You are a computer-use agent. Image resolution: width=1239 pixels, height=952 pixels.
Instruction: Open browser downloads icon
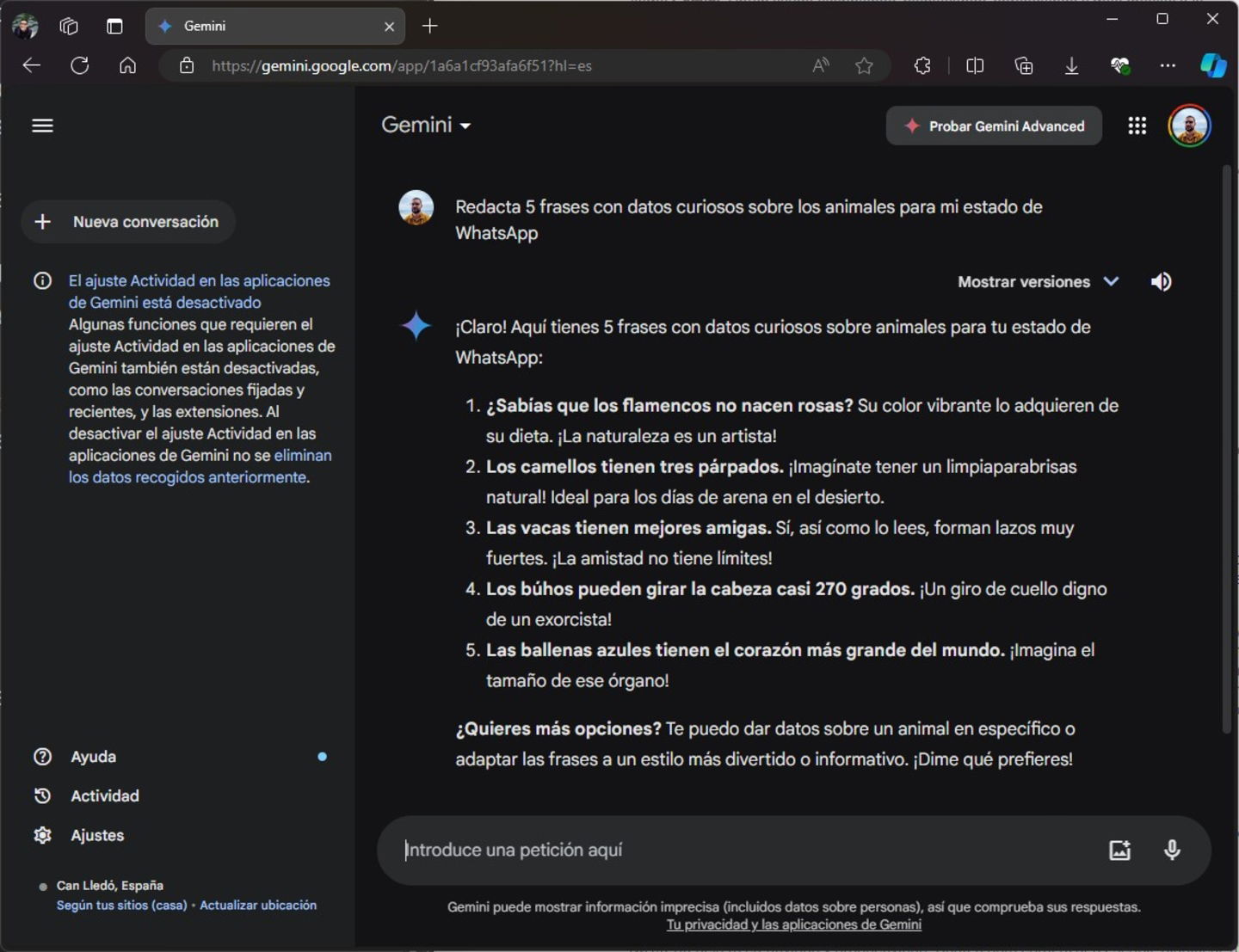(1071, 65)
